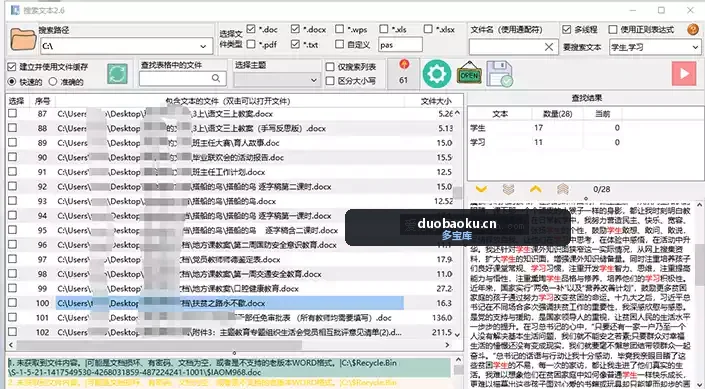This screenshot has width=705, height=389.
Task: Click the red up-arrow 61 counter button
Action: point(403,73)
